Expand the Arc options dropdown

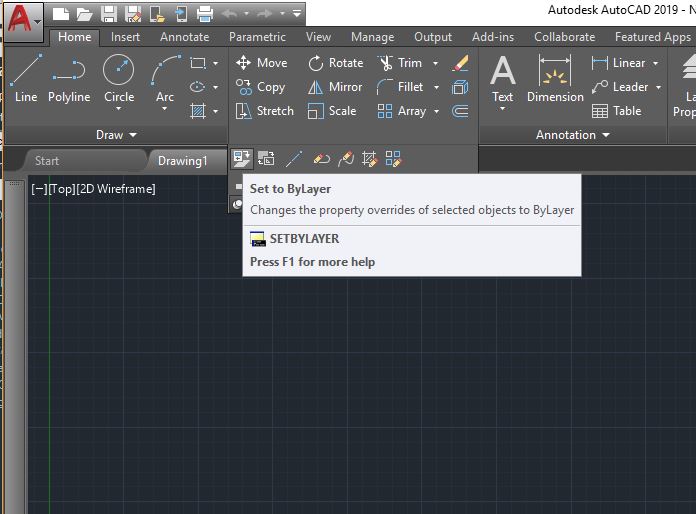[x=165, y=109]
